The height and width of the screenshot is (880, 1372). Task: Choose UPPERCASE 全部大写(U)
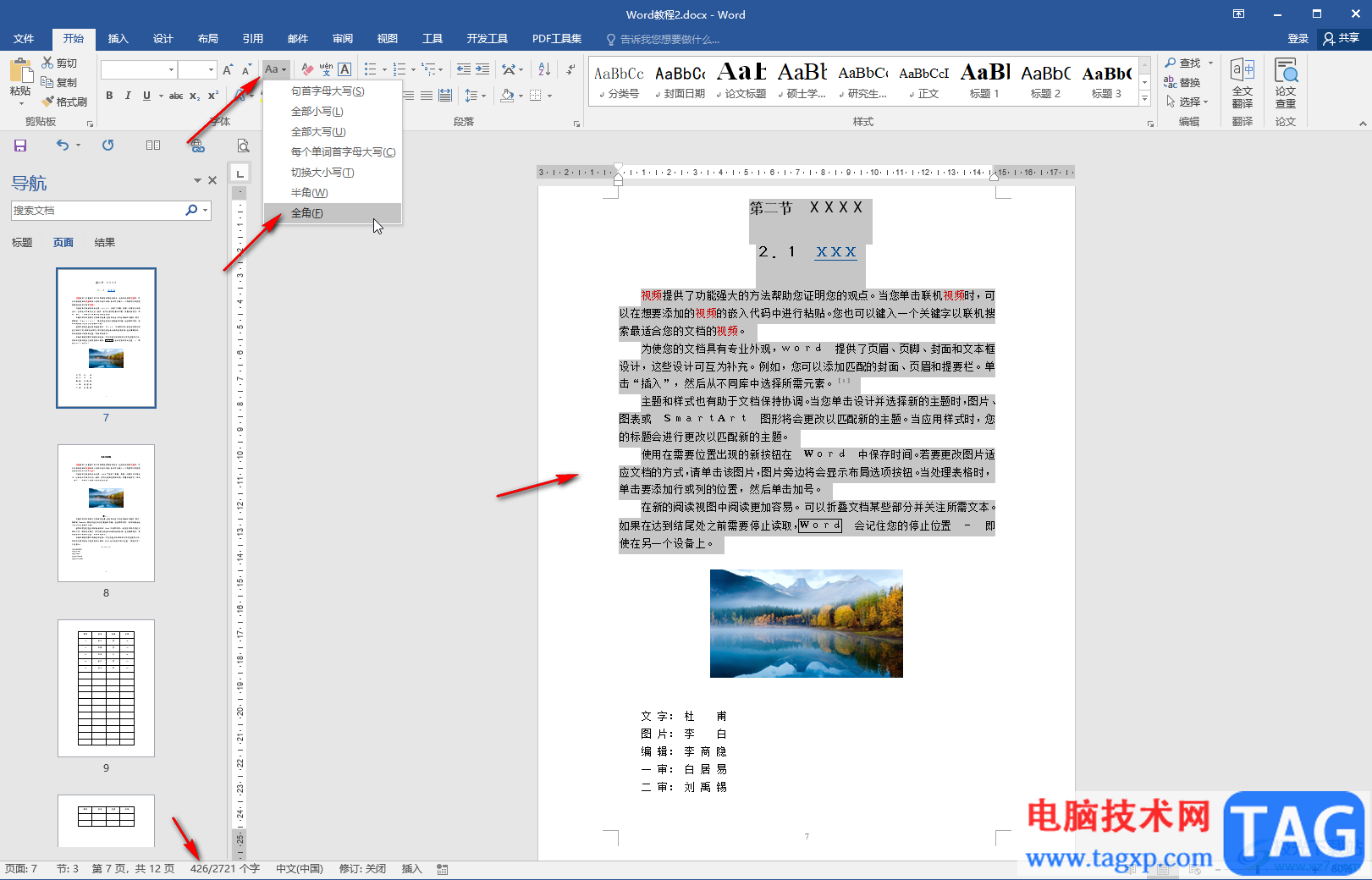tap(332, 132)
